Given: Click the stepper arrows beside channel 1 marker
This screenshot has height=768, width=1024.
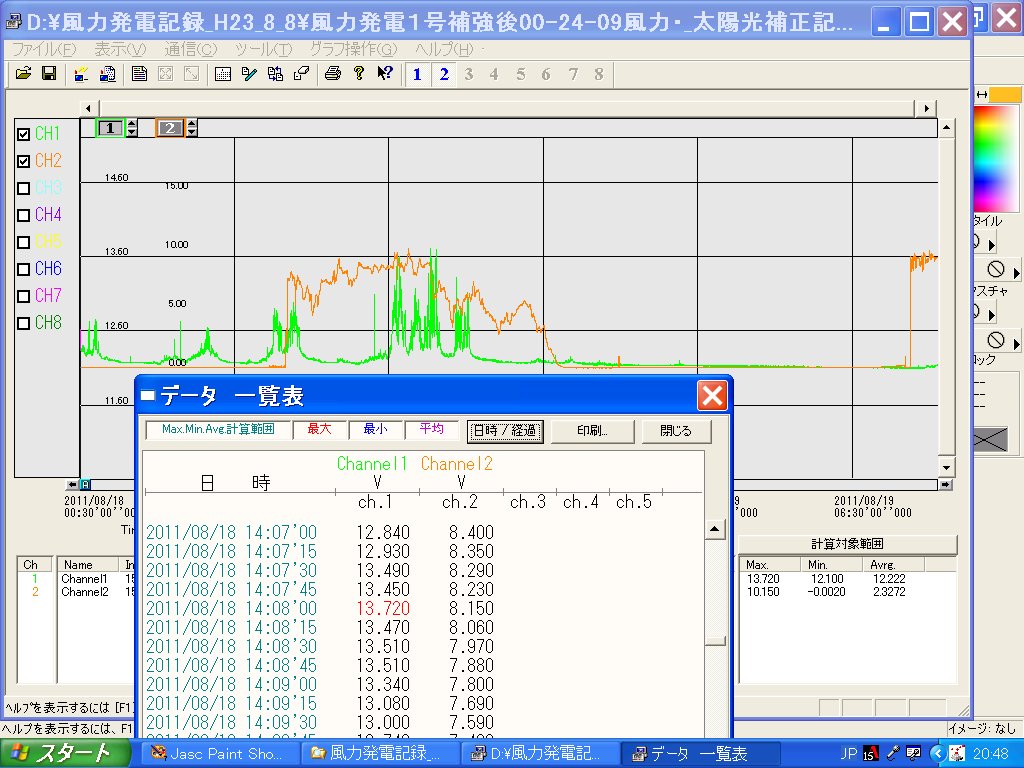Looking at the screenshot, I should click(131, 128).
